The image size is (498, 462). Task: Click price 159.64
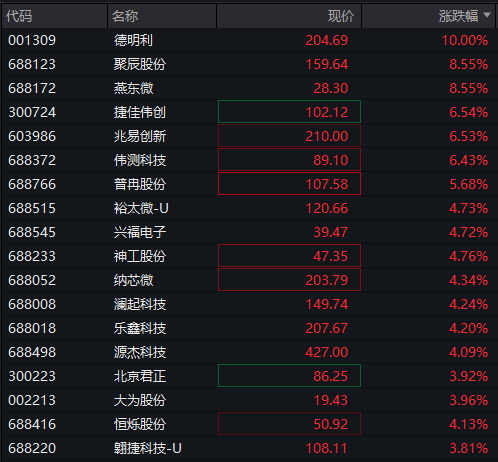pyautogui.click(x=327, y=64)
